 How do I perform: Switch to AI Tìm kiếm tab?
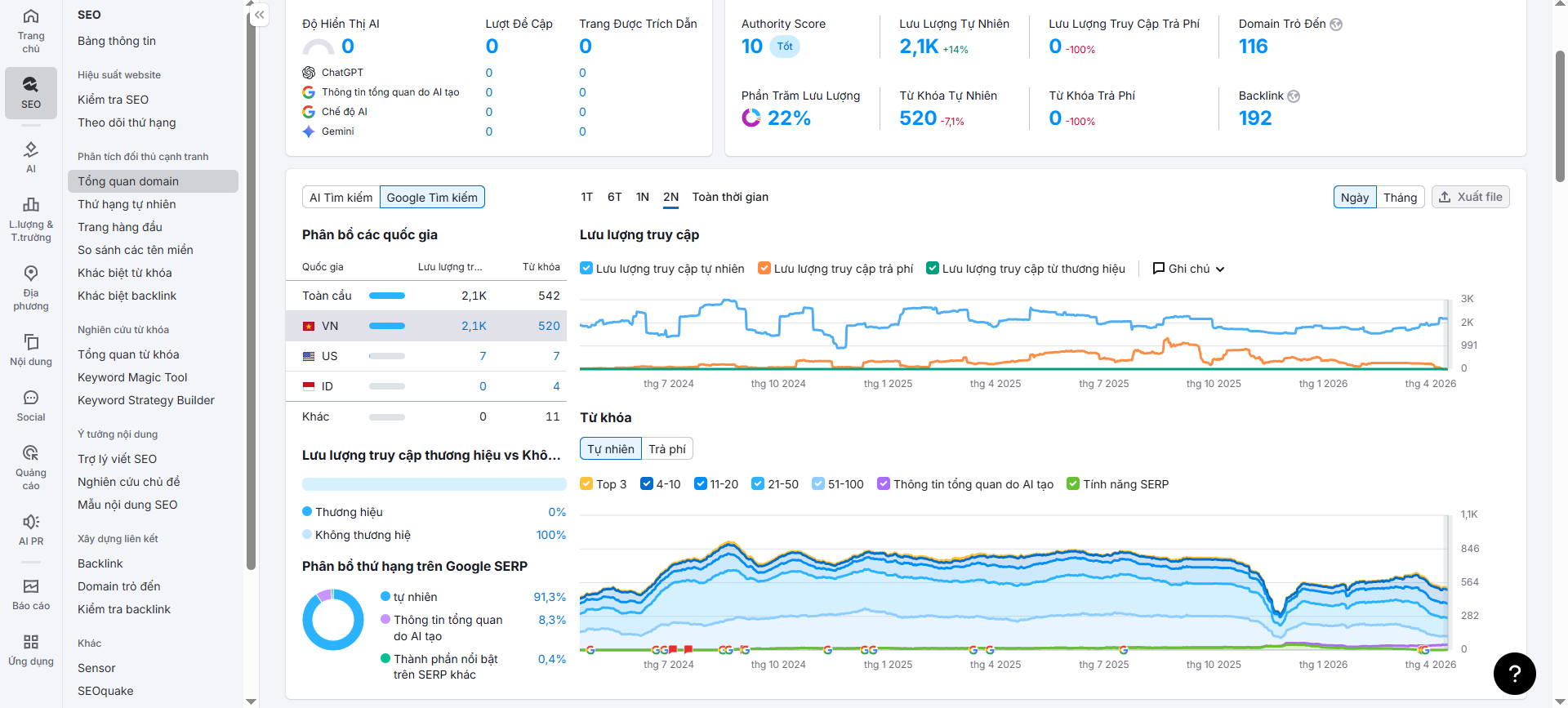click(x=341, y=198)
